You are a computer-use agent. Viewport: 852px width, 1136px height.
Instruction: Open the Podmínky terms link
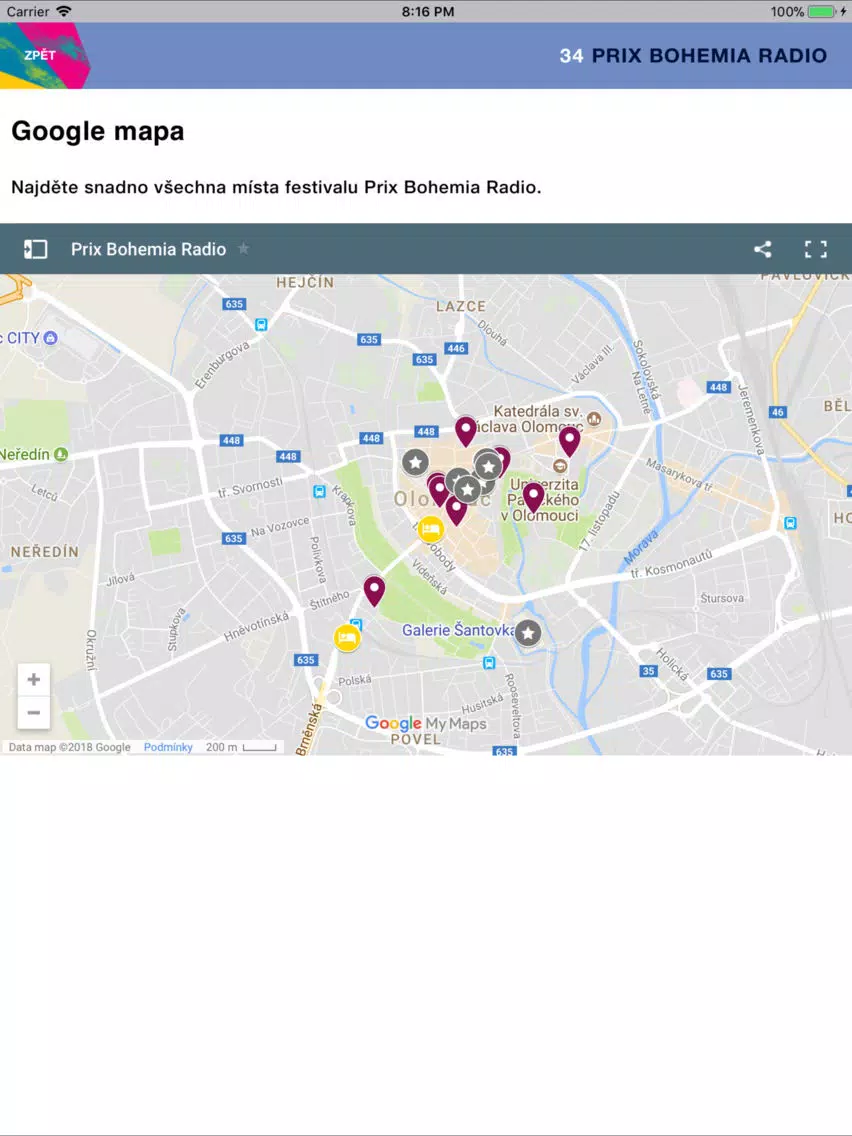[x=168, y=747]
